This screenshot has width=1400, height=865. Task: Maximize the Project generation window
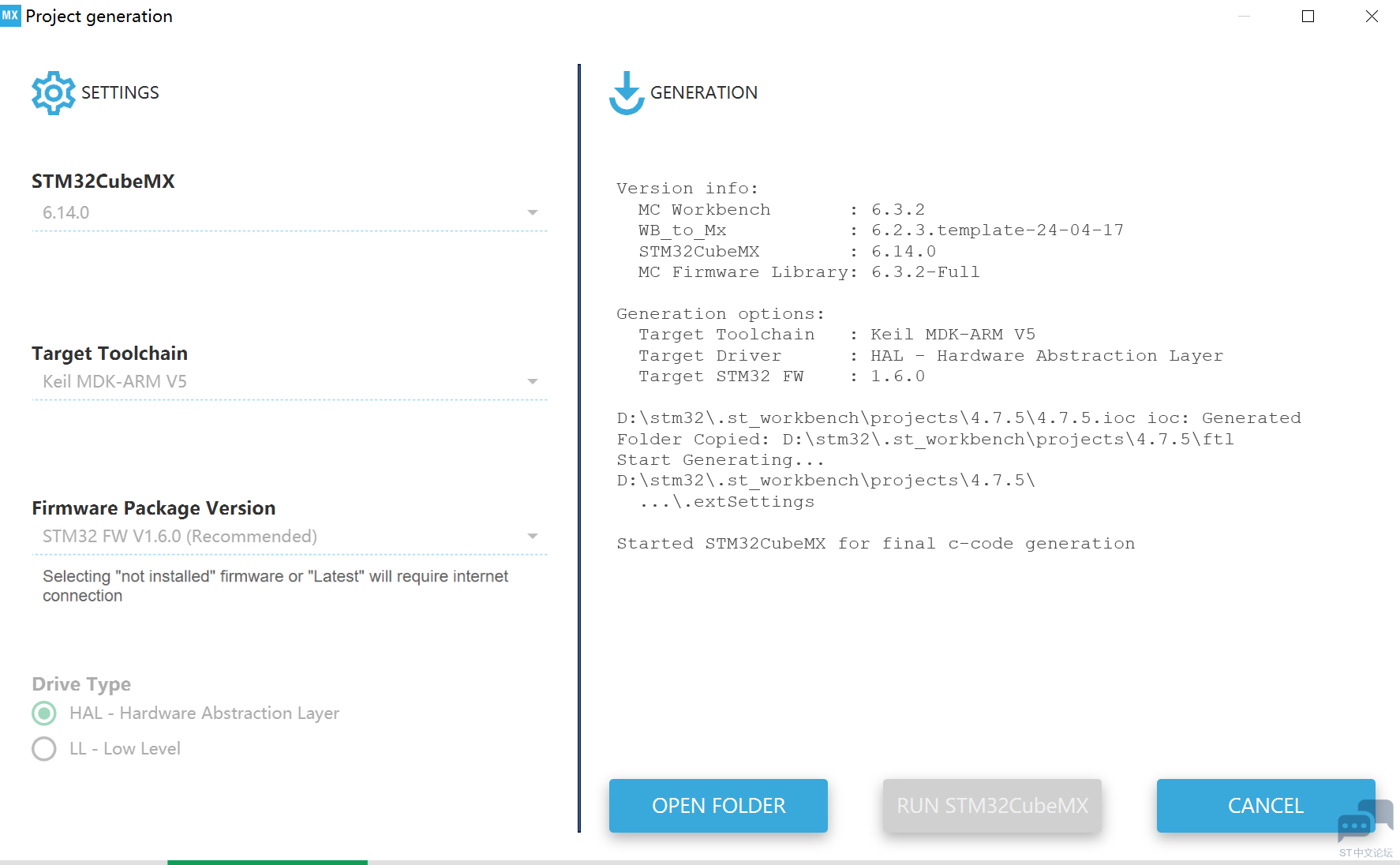coord(1308,16)
